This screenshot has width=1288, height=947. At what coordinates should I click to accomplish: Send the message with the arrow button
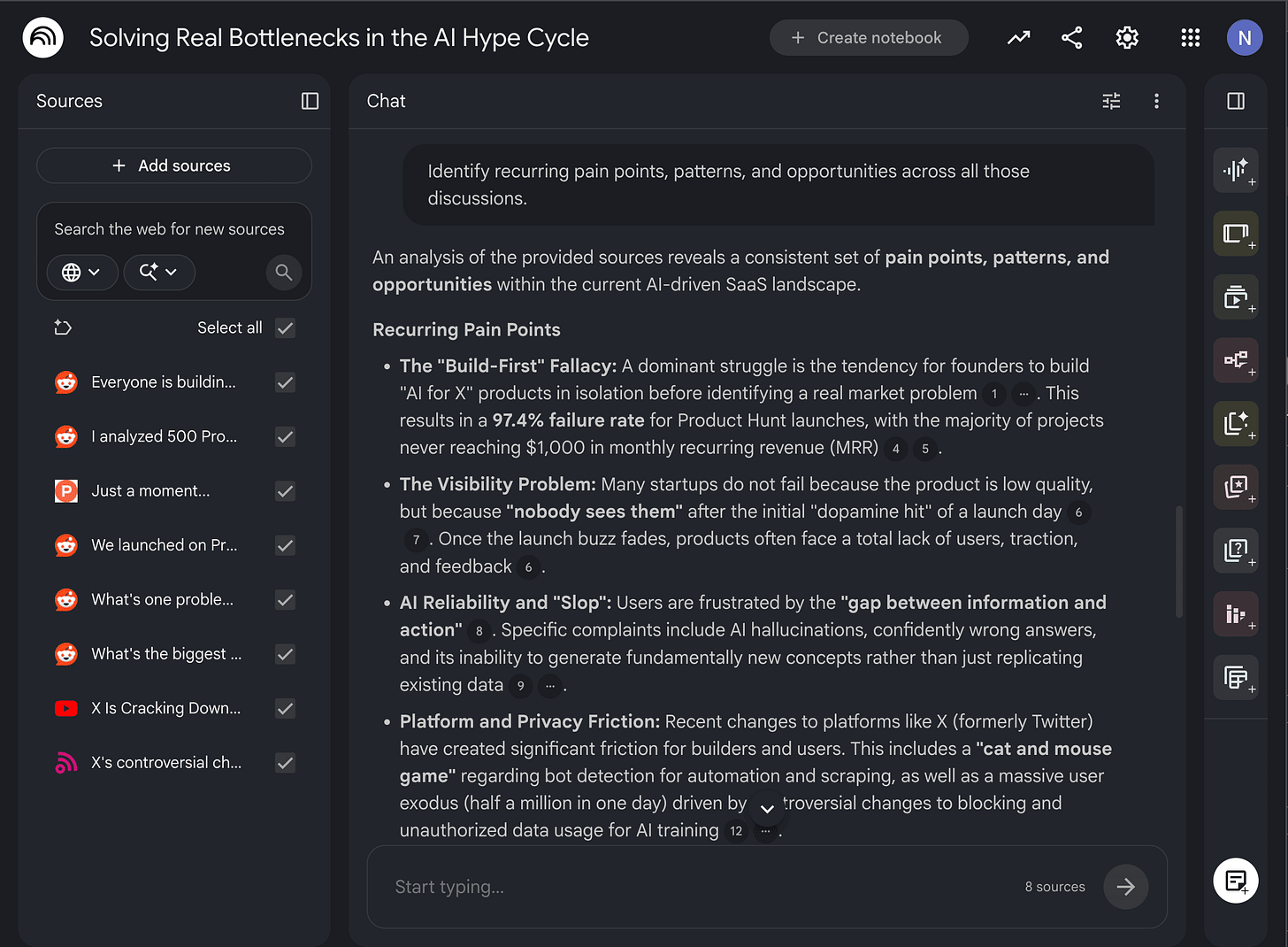tap(1125, 887)
